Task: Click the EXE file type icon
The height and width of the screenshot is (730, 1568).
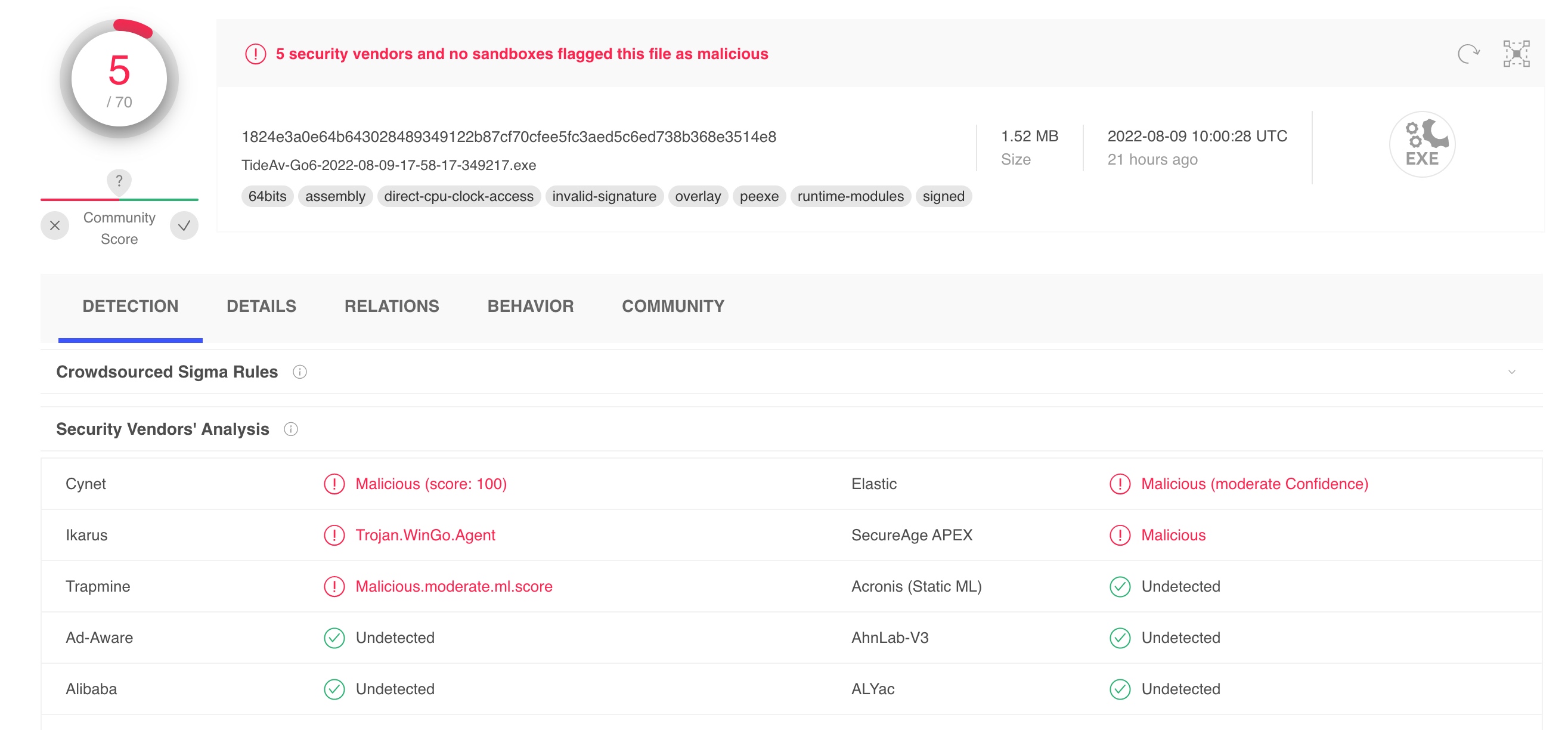Action: [x=1422, y=144]
